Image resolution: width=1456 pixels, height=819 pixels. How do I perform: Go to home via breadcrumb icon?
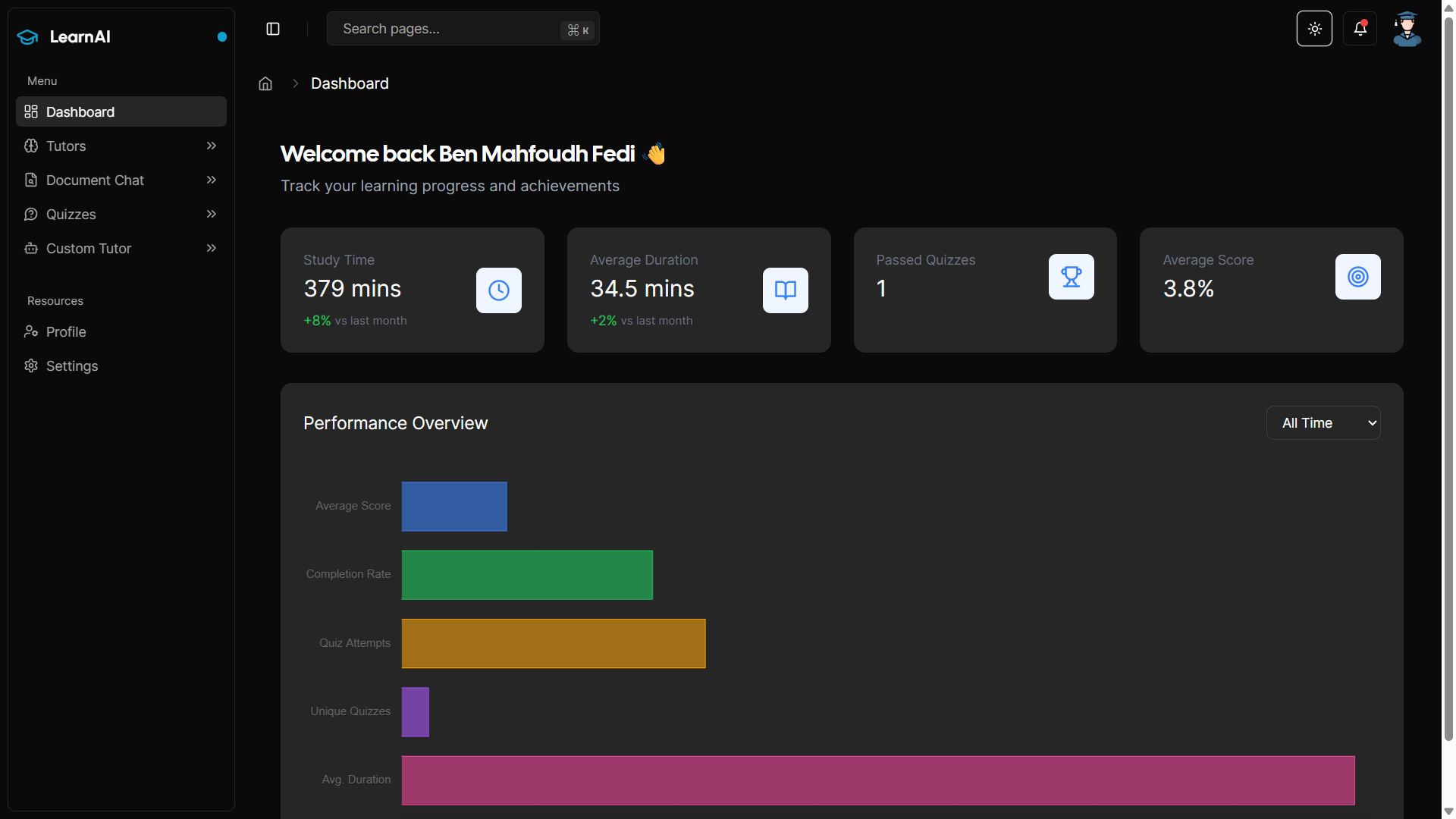coord(265,83)
